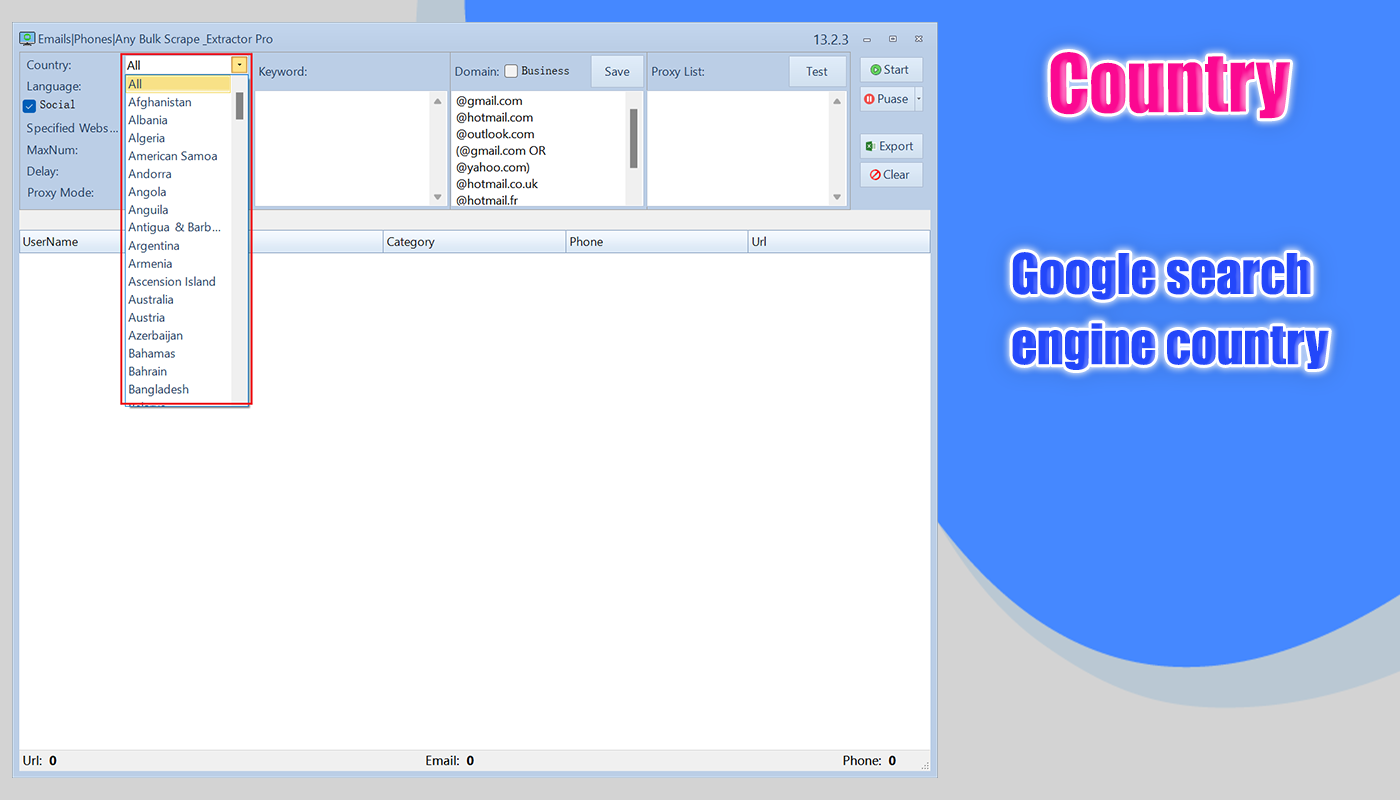Open the arrow menu beside the Puase button
The height and width of the screenshot is (800, 1400).
pos(919,99)
